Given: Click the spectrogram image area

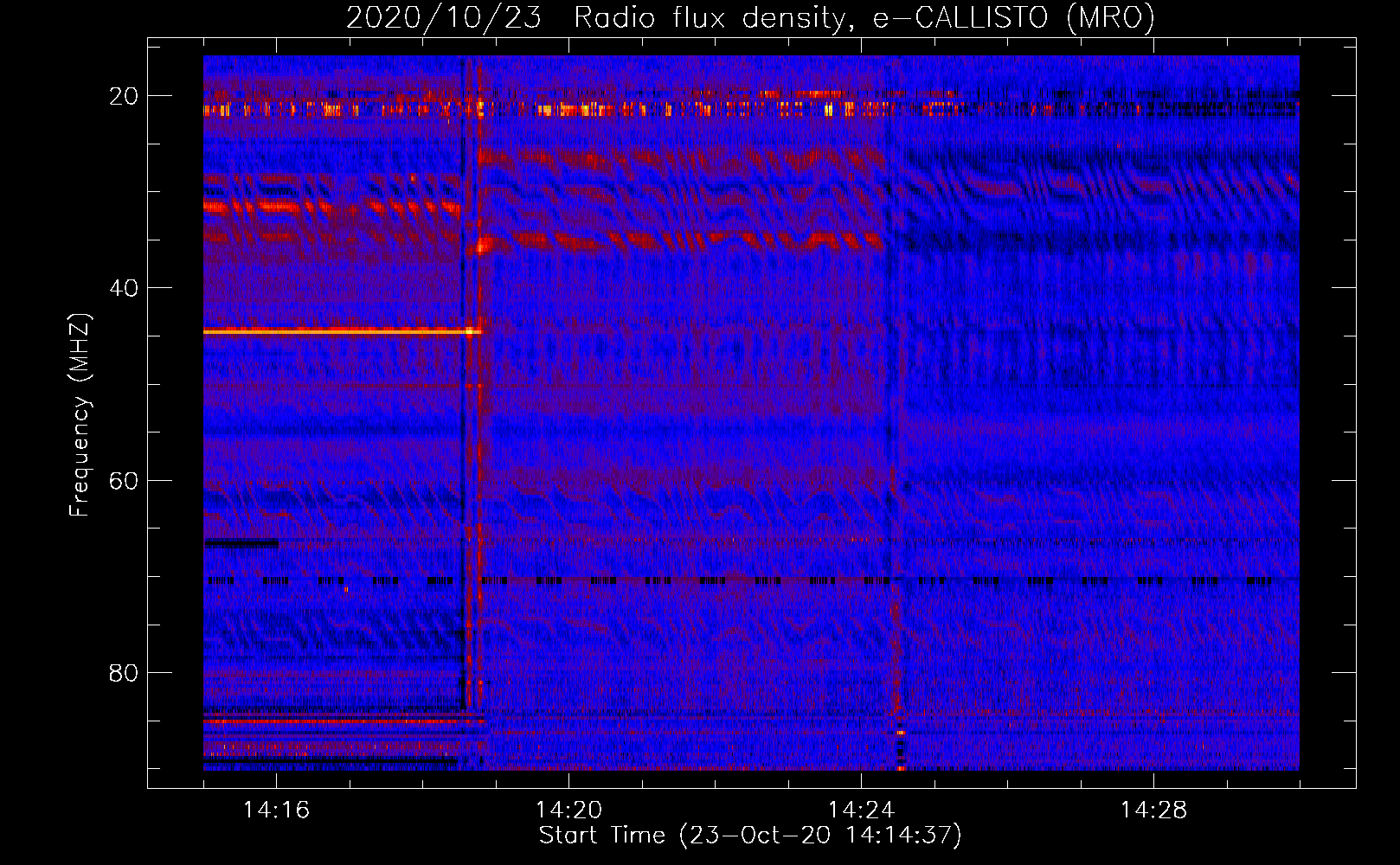Looking at the screenshot, I should [x=751, y=413].
